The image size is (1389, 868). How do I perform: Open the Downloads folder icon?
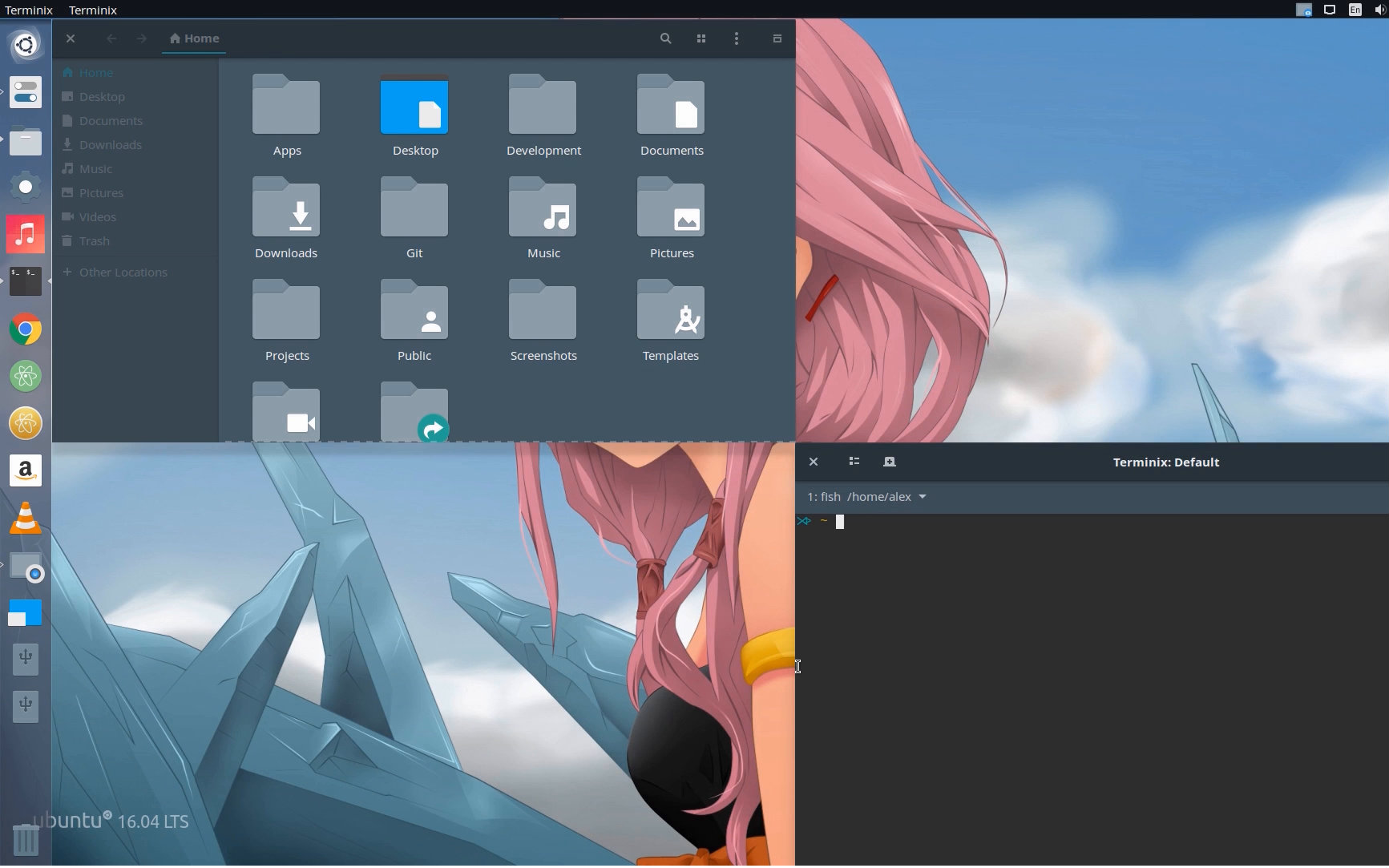click(x=286, y=208)
